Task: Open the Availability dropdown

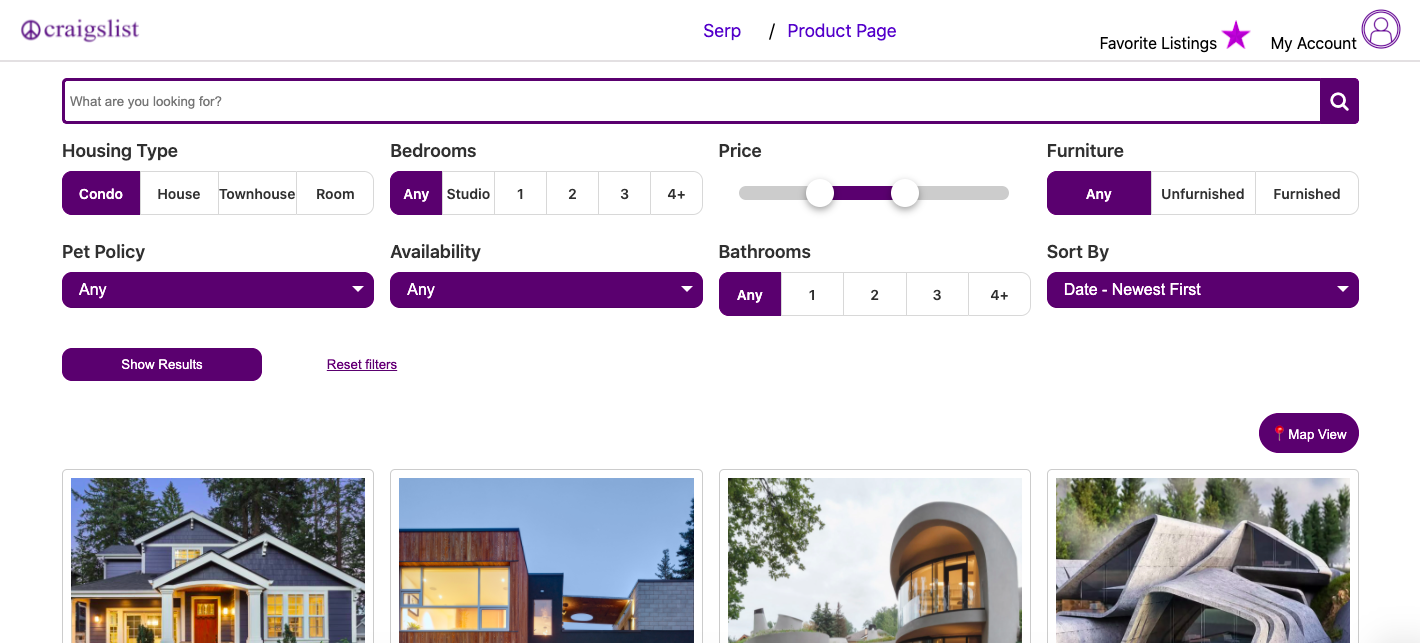Action: [x=546, y=290]
